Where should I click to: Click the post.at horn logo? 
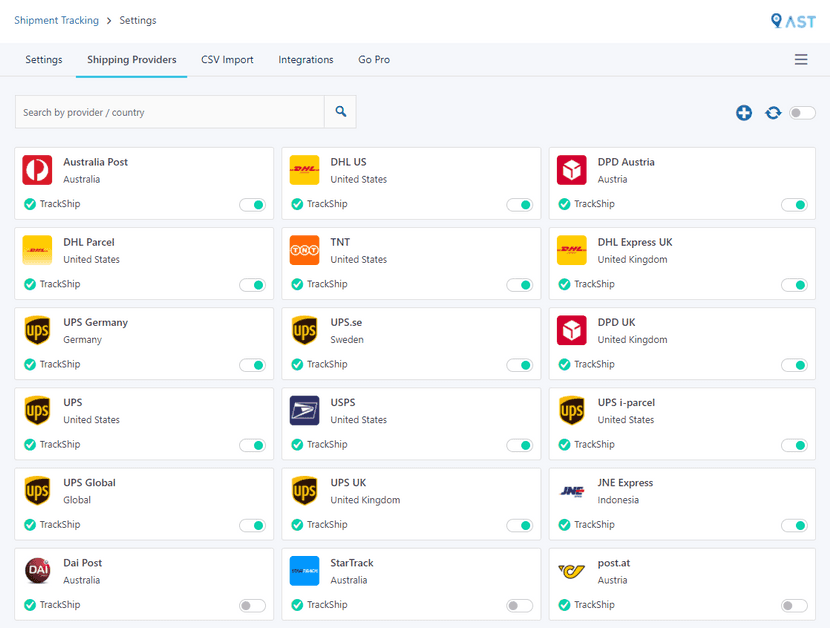572,571
